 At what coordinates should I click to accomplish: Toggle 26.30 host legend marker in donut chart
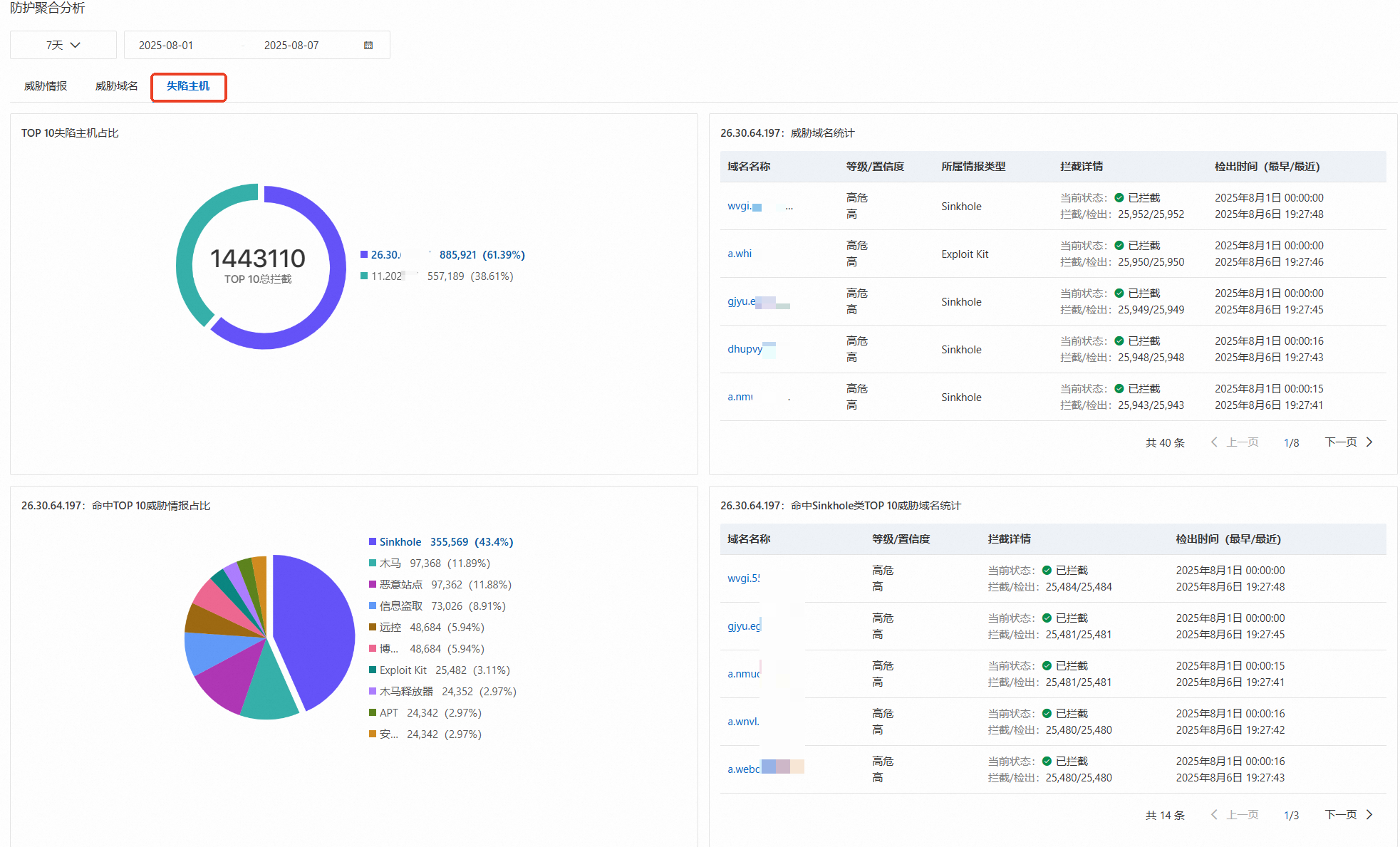pyautogui.click(x=364, y=255)
